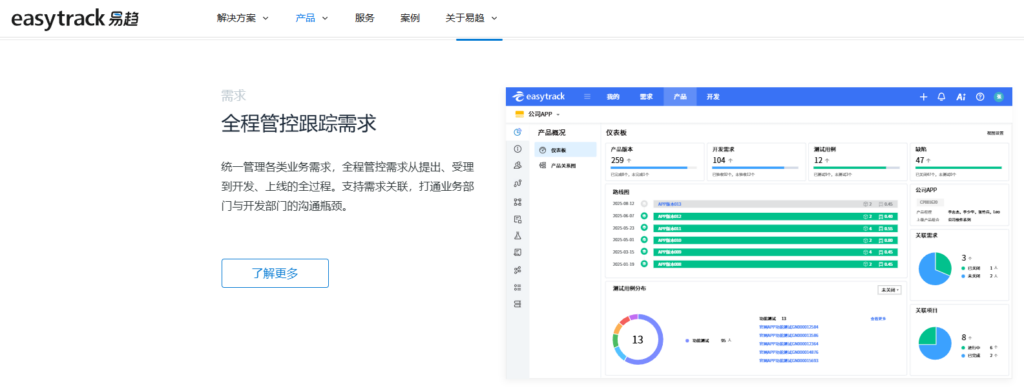Switch to the 开发 tab in dashboard
The height and width of the screenshot is (390, 1024).
coord(713,97)
